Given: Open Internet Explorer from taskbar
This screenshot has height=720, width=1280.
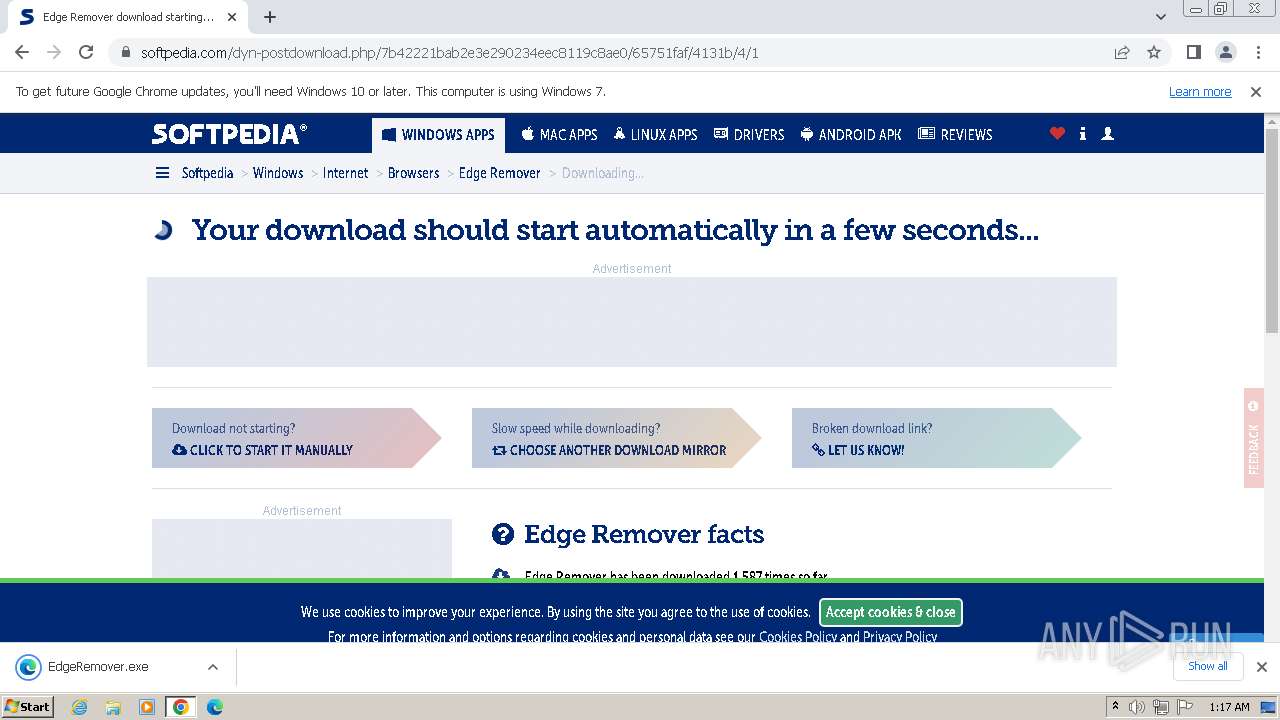Looking at the screenshot, I should click(79, 707).
